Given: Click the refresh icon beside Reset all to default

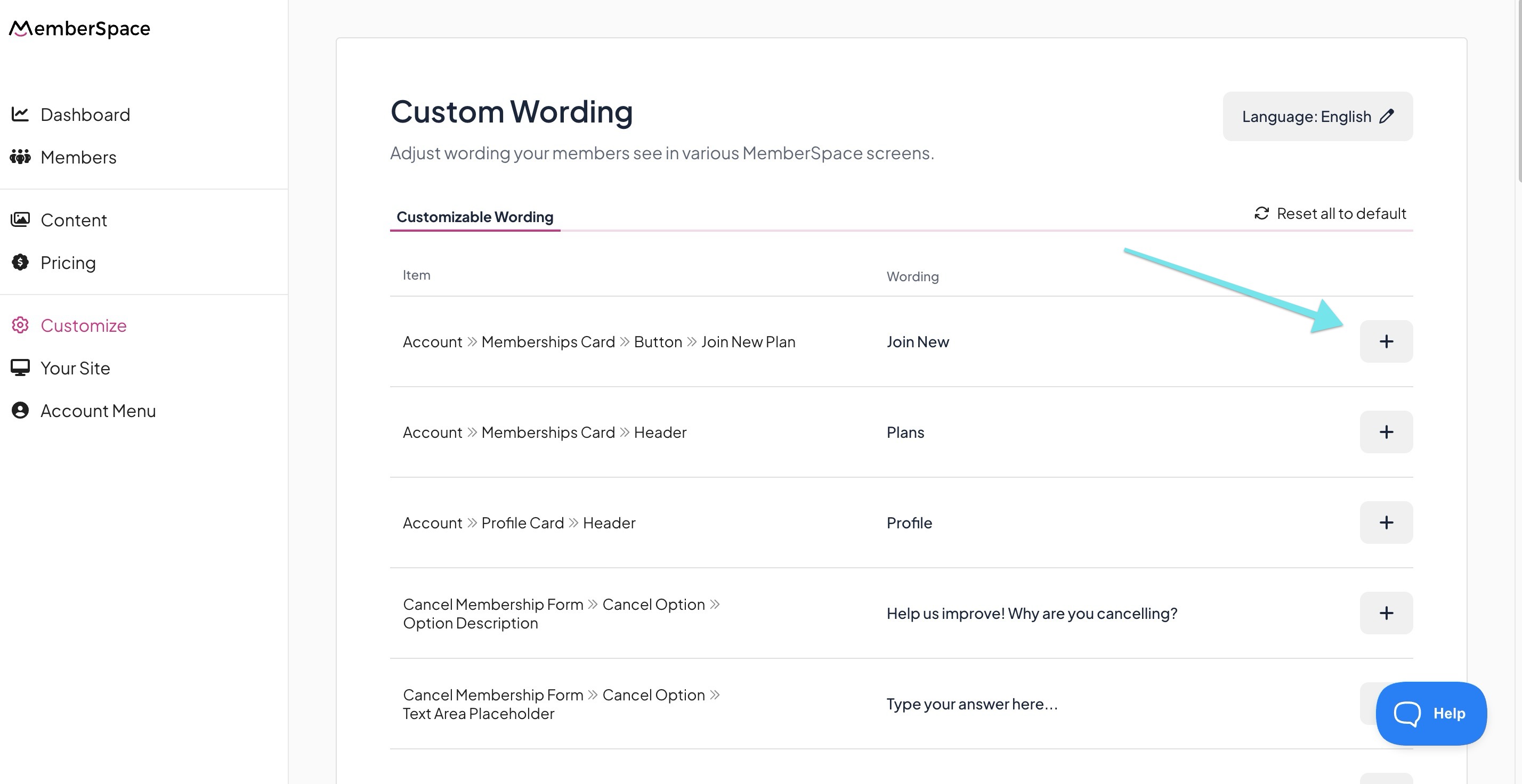Looking at the screenshot, I should pyautogui.click(x=1261, y=213).
